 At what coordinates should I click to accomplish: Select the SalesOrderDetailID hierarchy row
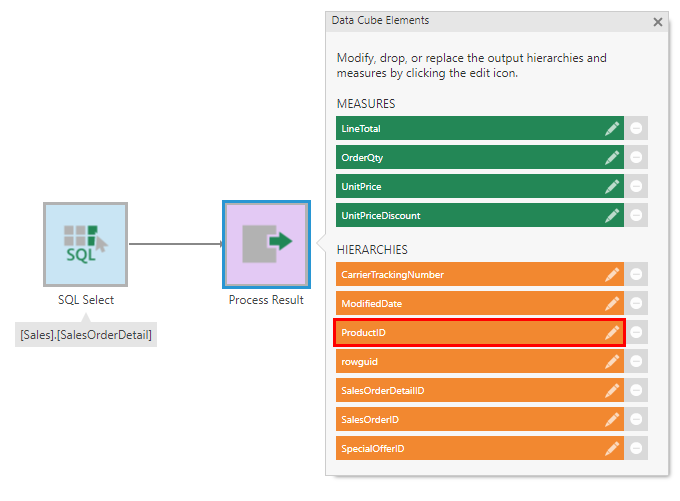(460, 391)
